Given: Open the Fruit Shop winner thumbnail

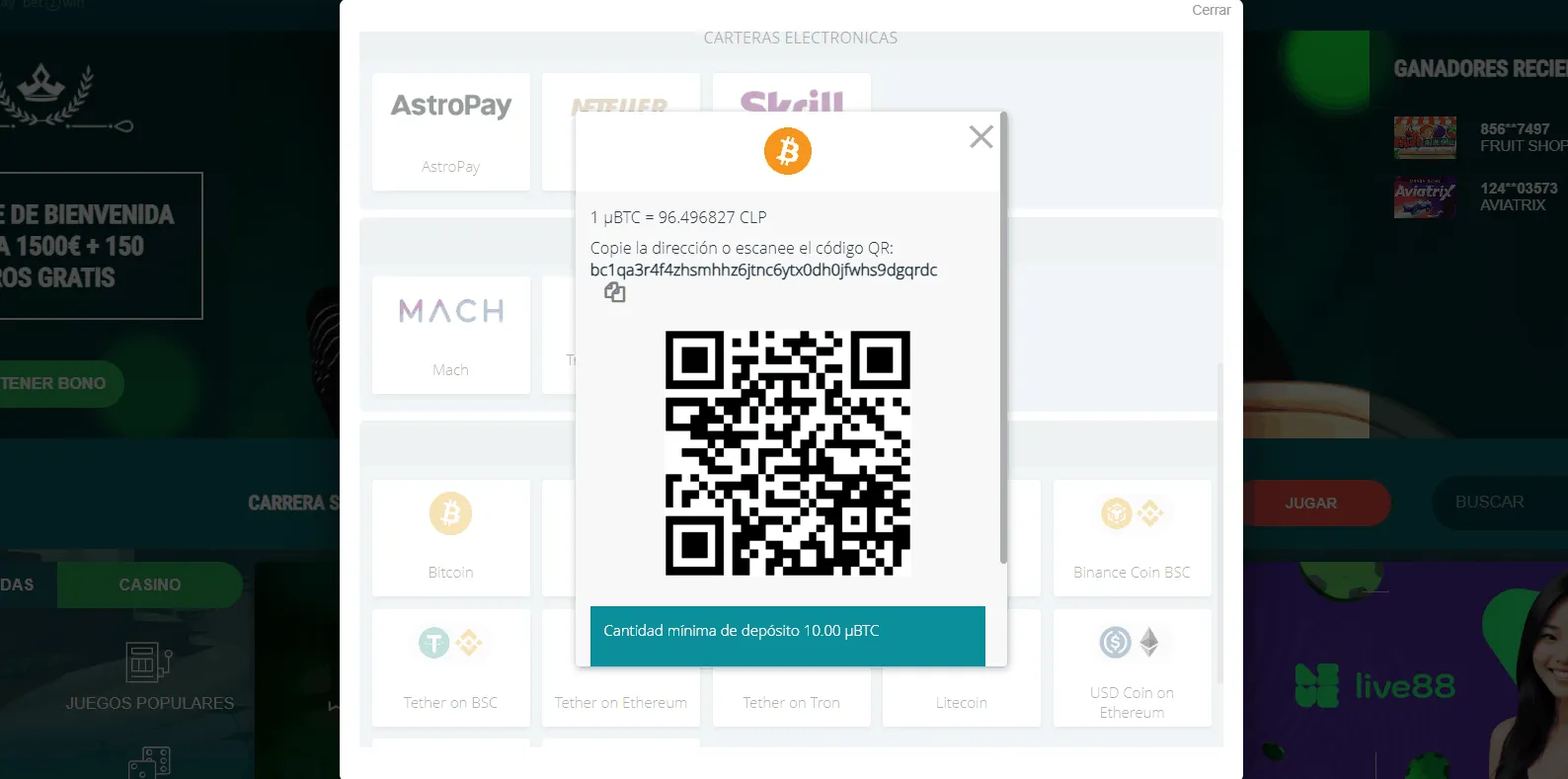Looking at the screenshot, I should [x=1425, y=137].
